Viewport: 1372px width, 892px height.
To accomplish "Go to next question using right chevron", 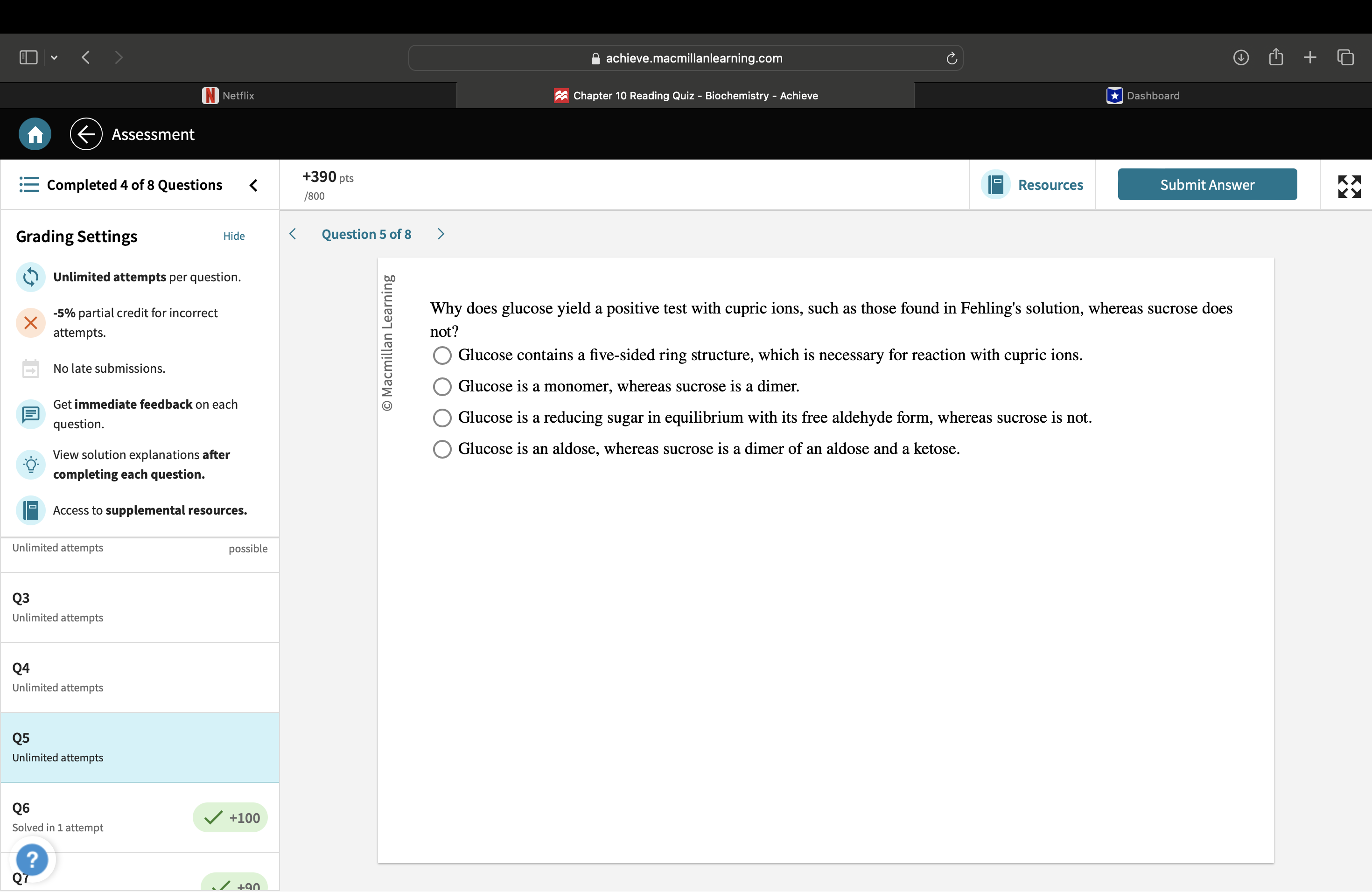I will [441, 234].
